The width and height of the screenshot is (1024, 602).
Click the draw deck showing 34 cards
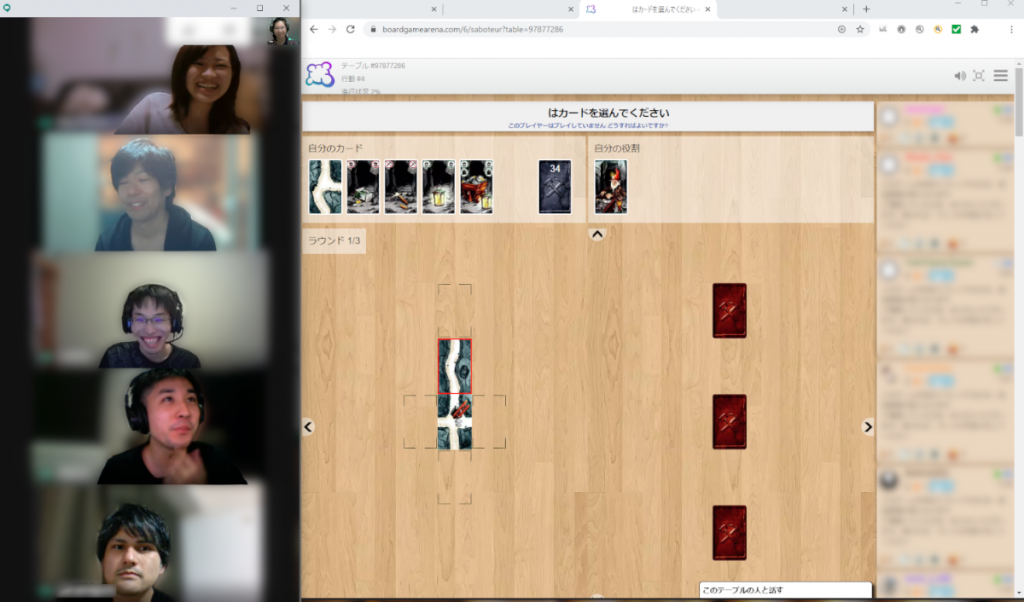click(555, 187)
